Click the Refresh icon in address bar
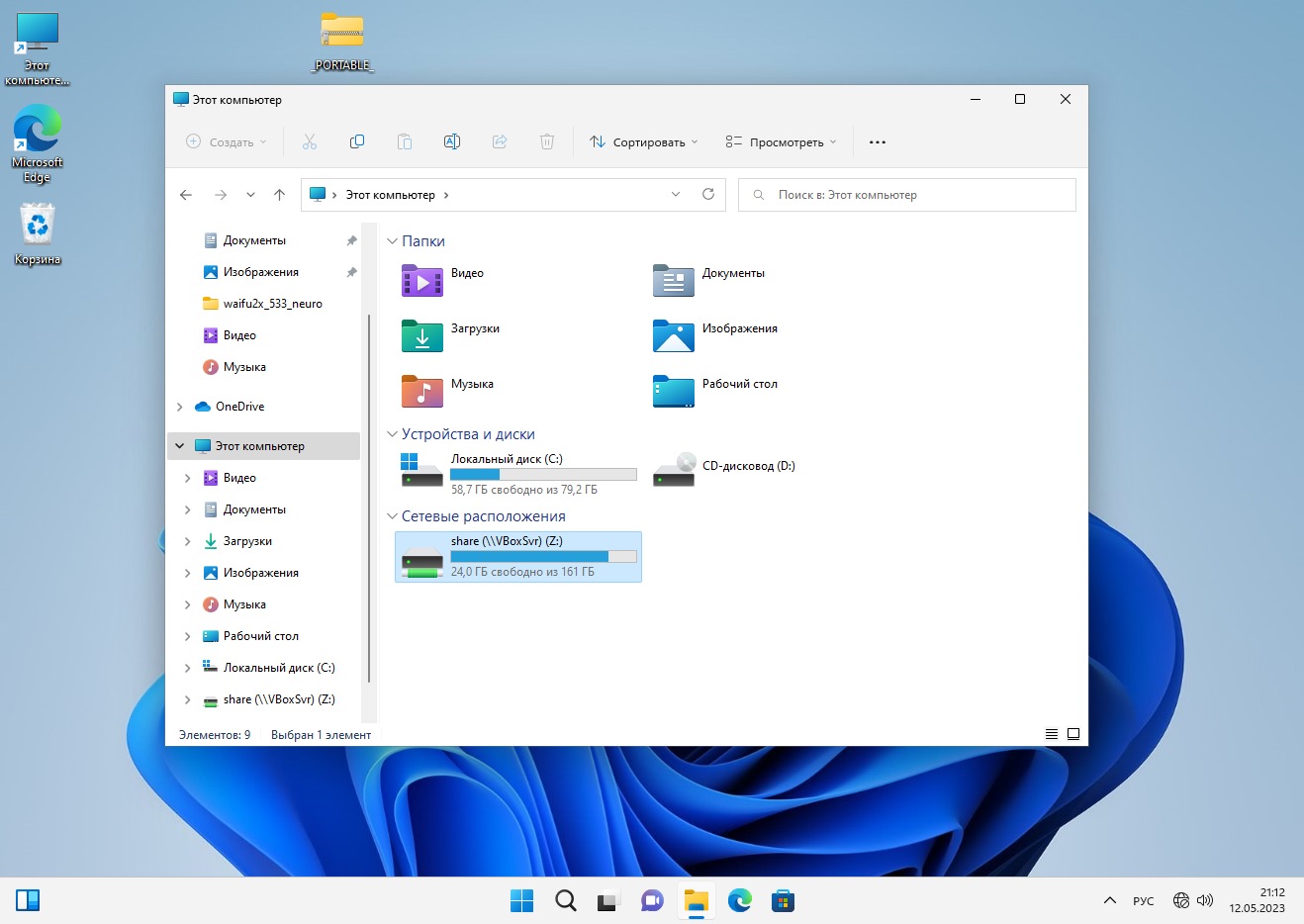 pyautogui.click(x=708, y=194)
